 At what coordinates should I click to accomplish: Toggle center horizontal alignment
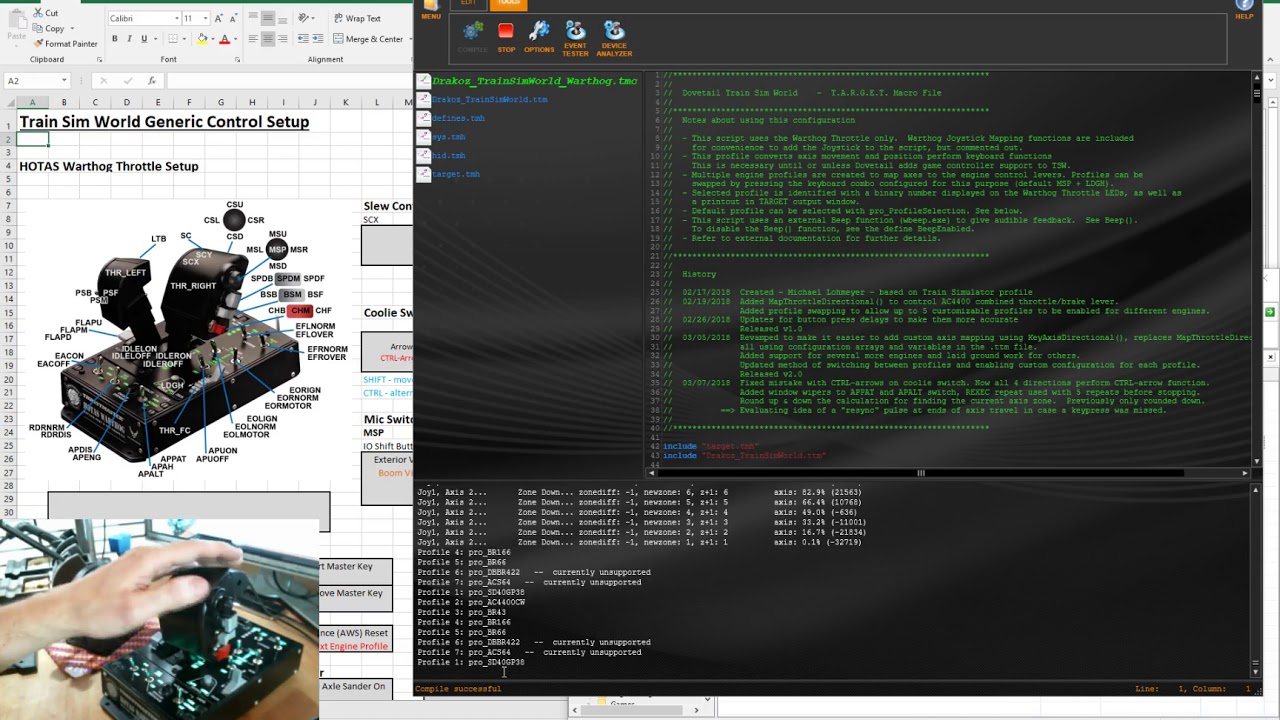coord(269,39)
